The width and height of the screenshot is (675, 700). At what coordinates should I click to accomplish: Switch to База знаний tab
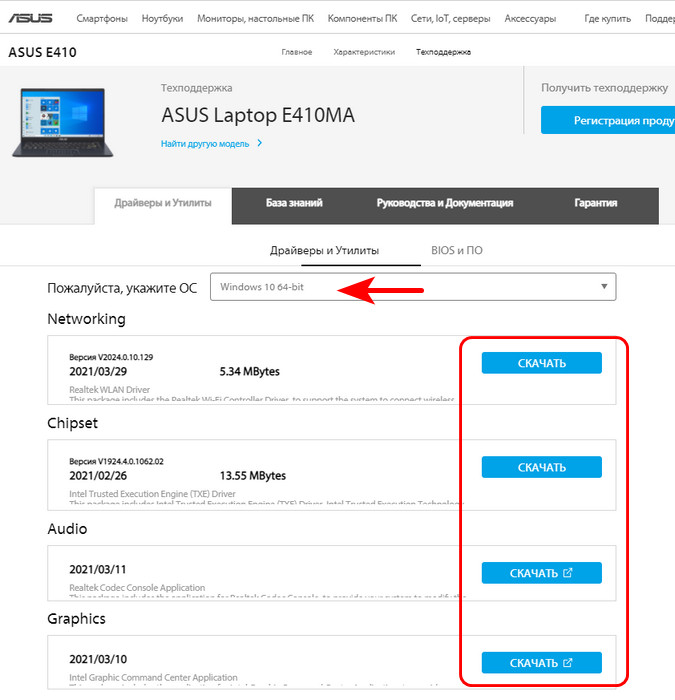(x=294, y=203)
